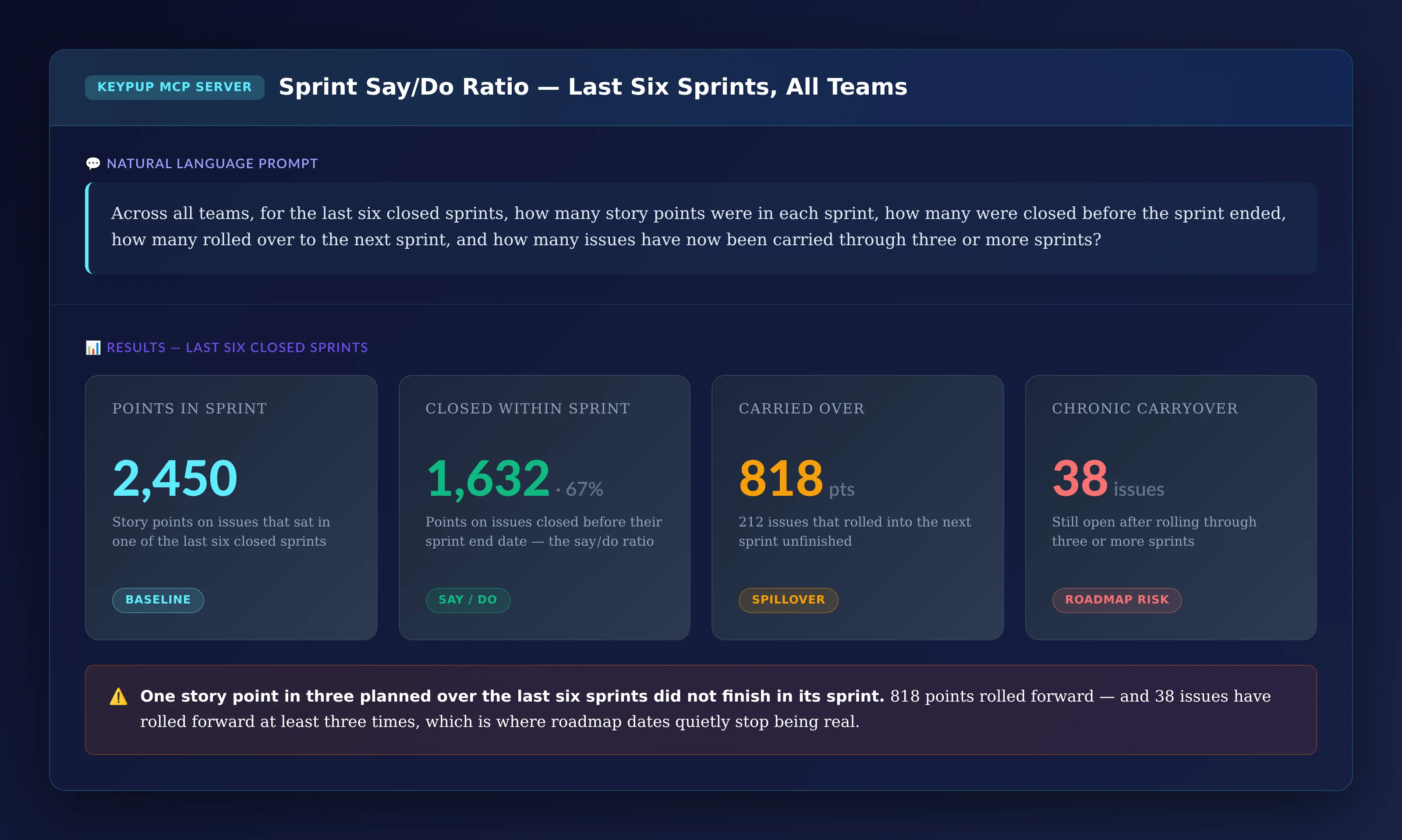Click the bold "One story point in three planned" warning
Screen dimensions: 1402x840
point(512,696)
